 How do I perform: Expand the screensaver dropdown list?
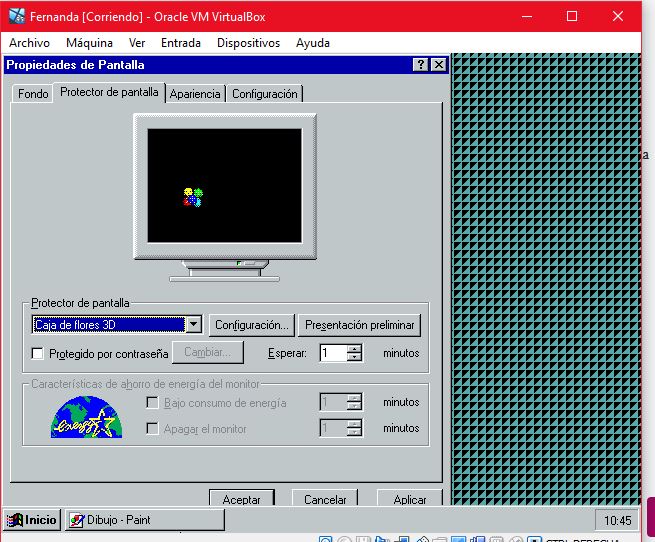point(194,325)
